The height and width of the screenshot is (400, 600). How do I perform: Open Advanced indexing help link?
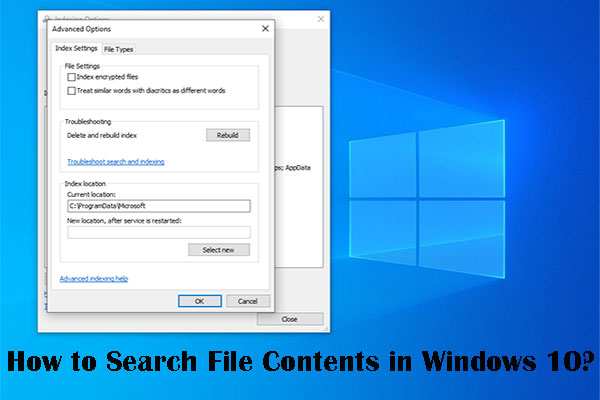[x=94, y=279]
